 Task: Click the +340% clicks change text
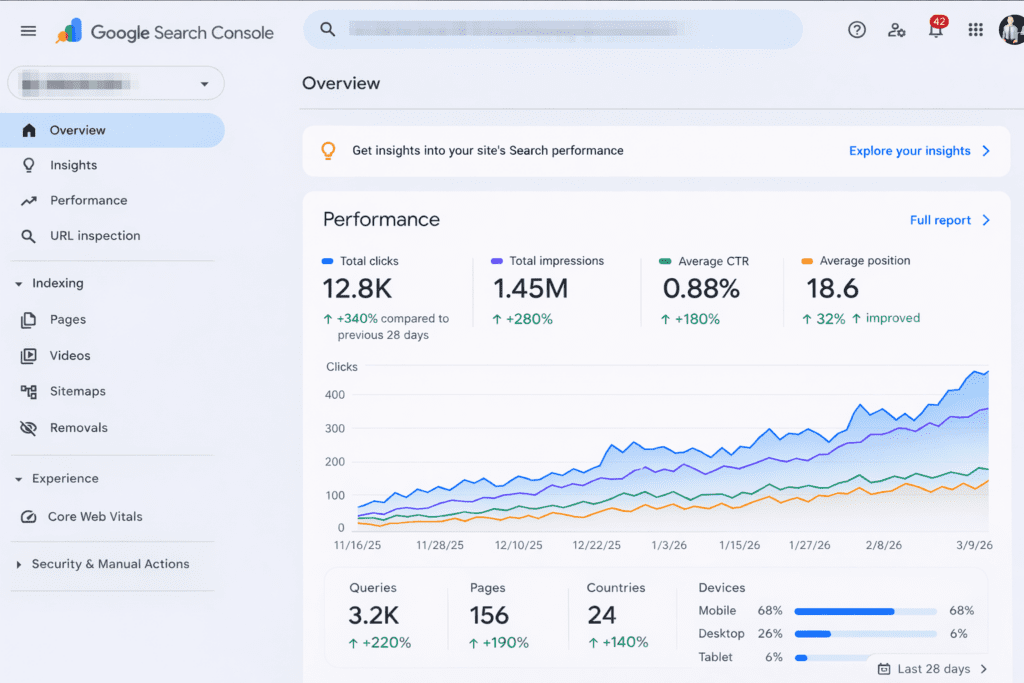point(357,319)
